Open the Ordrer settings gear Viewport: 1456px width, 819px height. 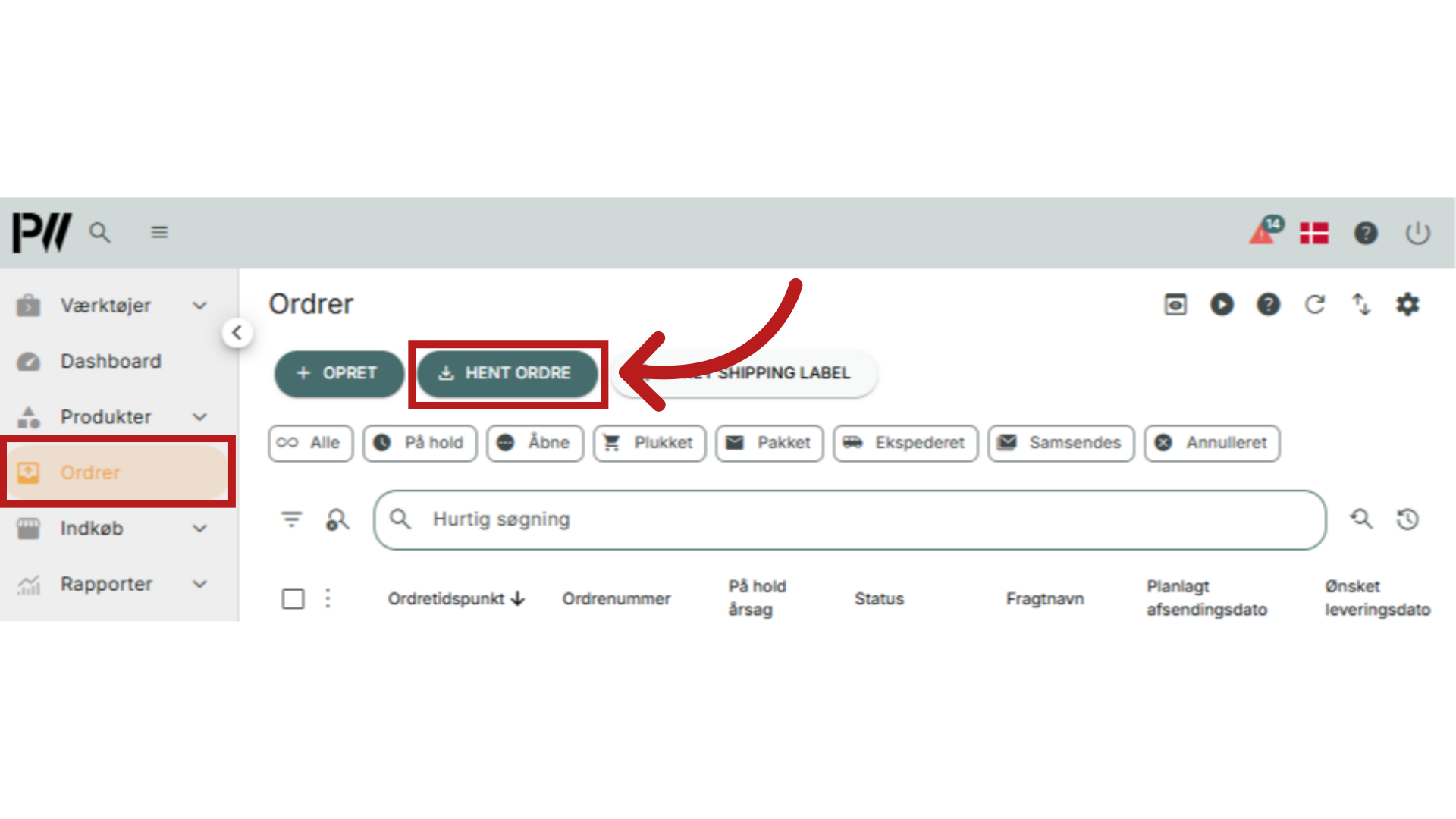tap(1408, 305)
